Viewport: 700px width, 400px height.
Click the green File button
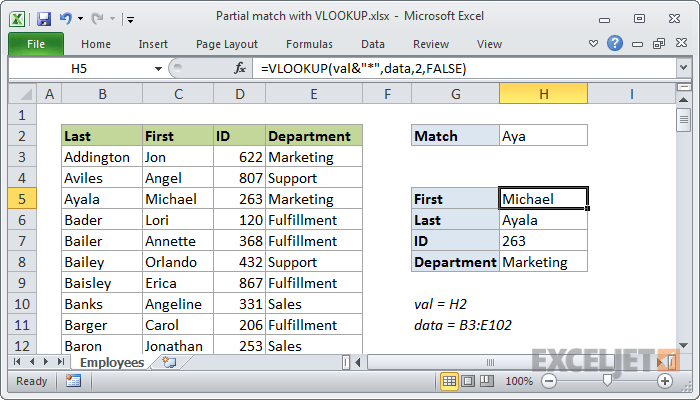pos(35,44)
